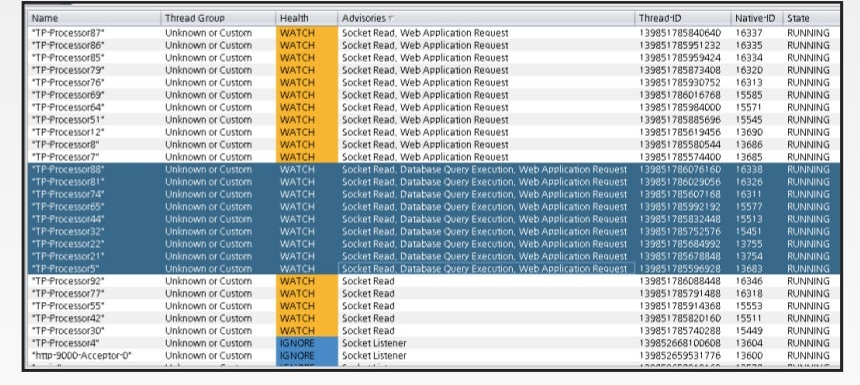
Task: Click RUNNING state for TP-Processor30
Action: point(808,331)
